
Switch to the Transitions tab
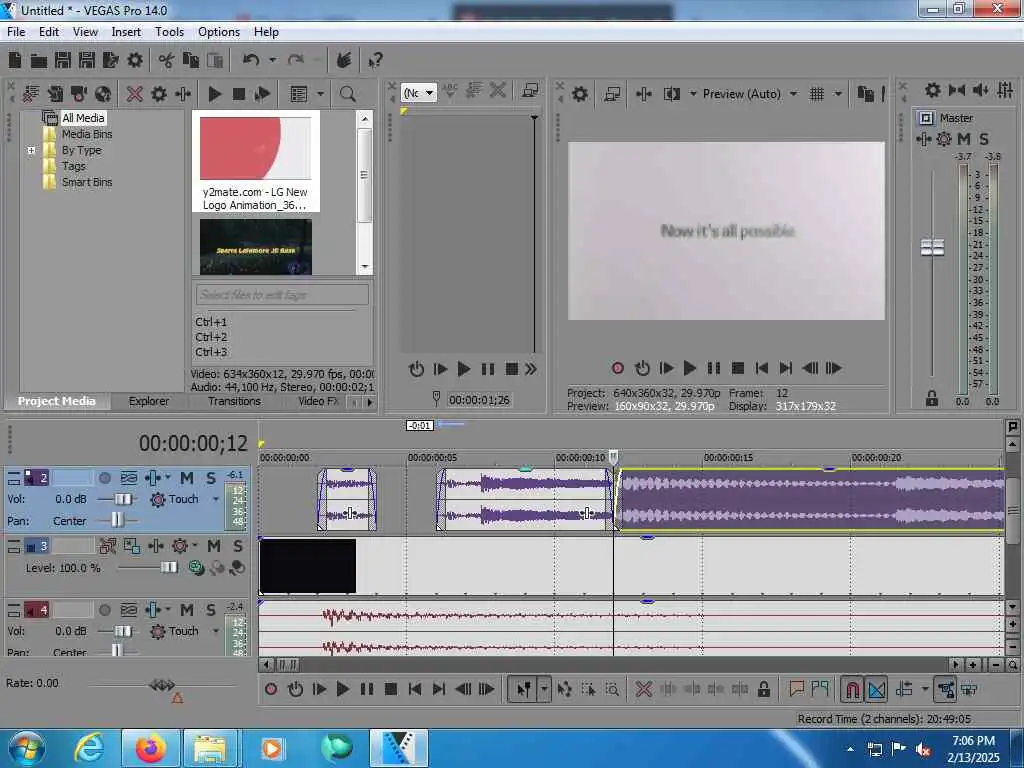point(234,401)
